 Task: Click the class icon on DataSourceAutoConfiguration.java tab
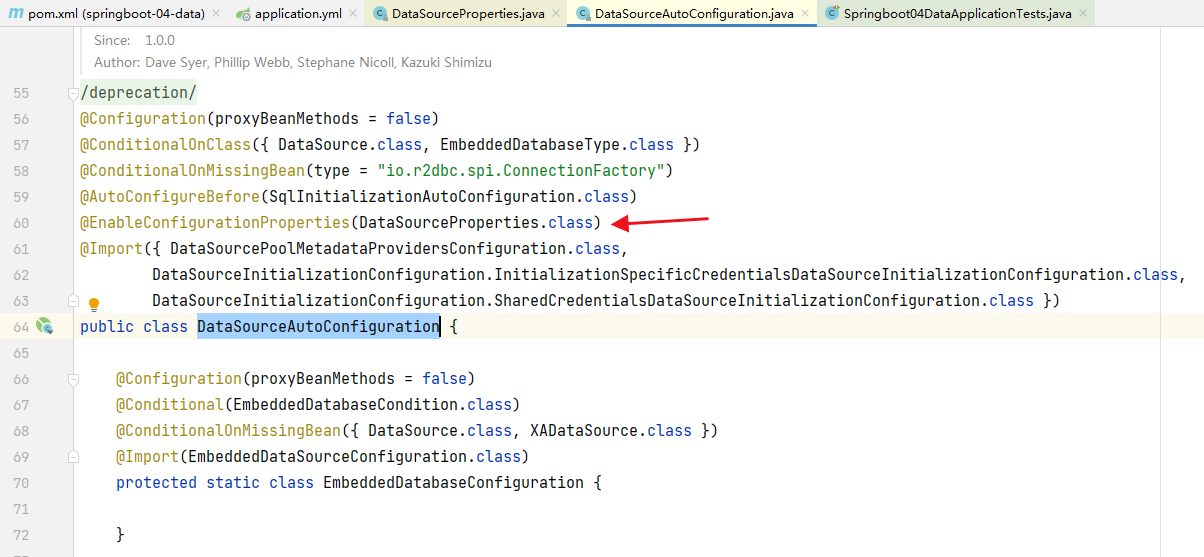click(x=583, y=14)
